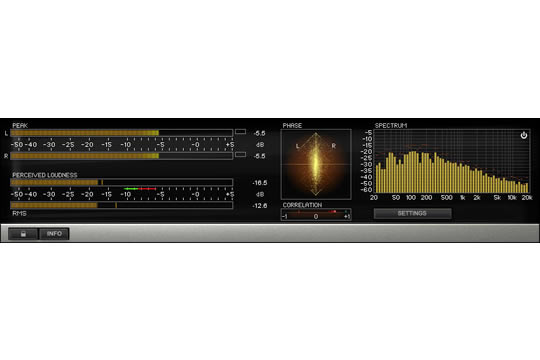Click the right channel peak meter bar

point(122,156)
